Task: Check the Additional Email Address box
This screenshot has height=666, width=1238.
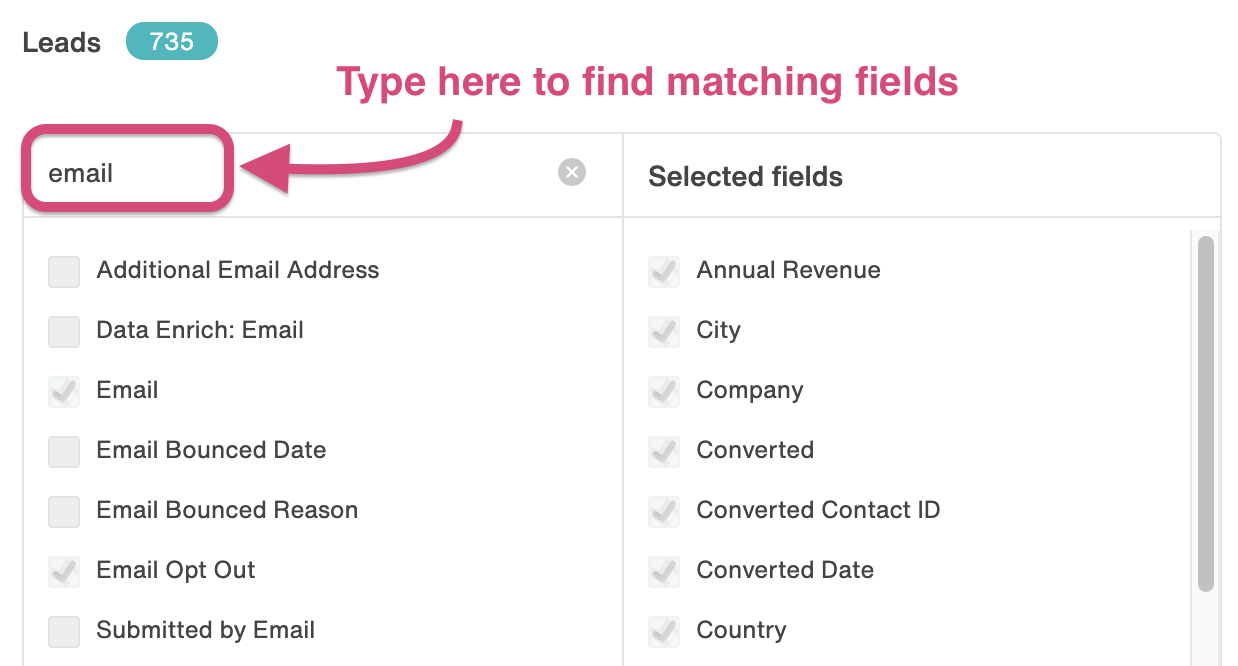Action: 64,271
